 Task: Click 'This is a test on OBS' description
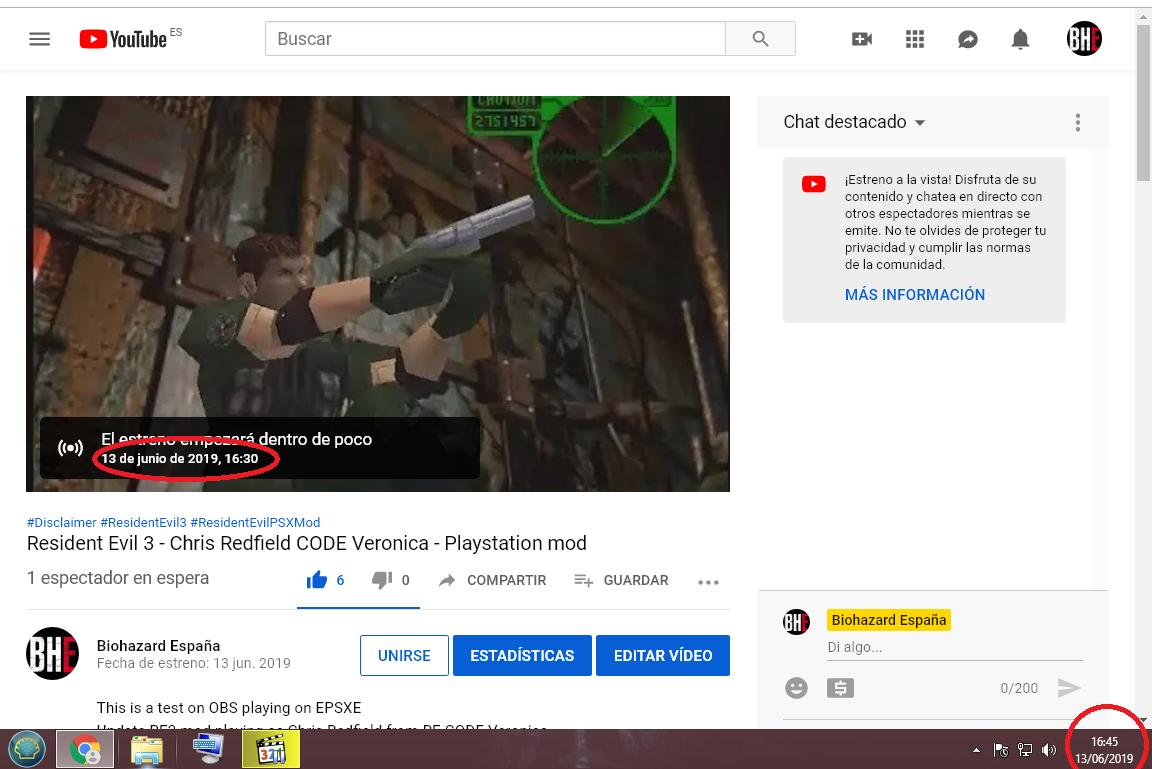[229, 708]
